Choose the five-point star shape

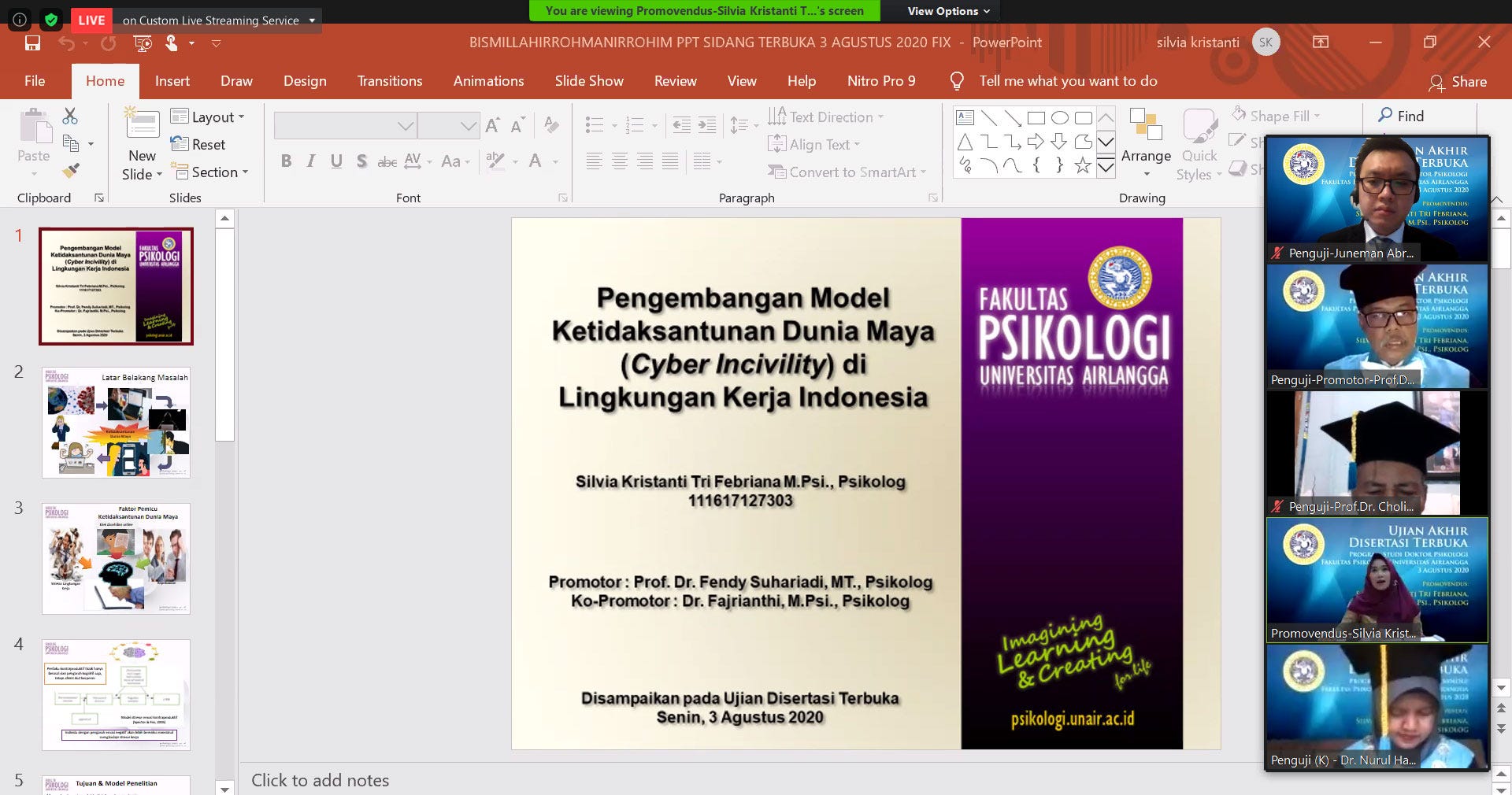coord(1084,165)
